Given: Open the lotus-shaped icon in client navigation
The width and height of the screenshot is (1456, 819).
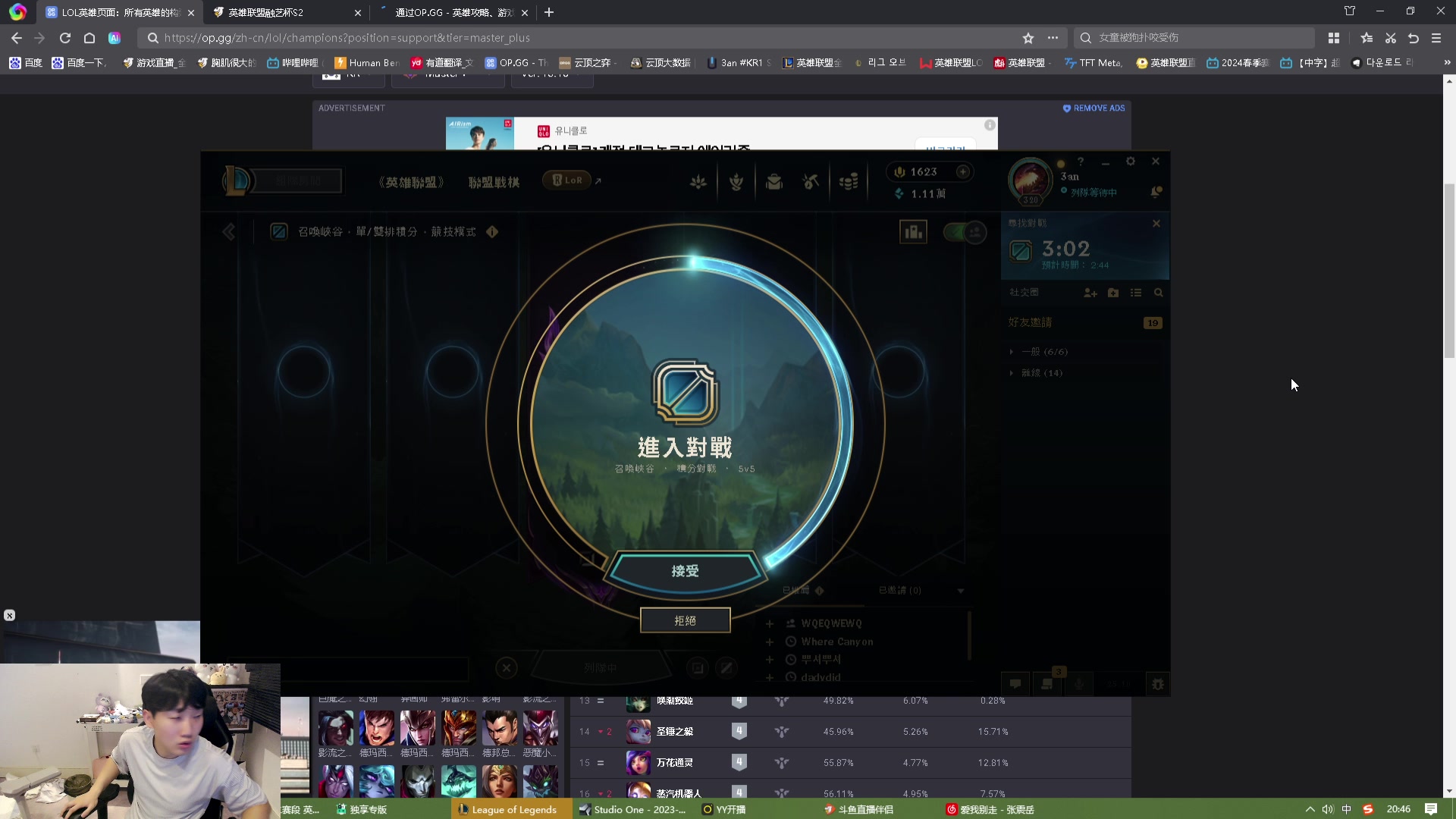Looking at the screenshot, I should pos(698,182).
